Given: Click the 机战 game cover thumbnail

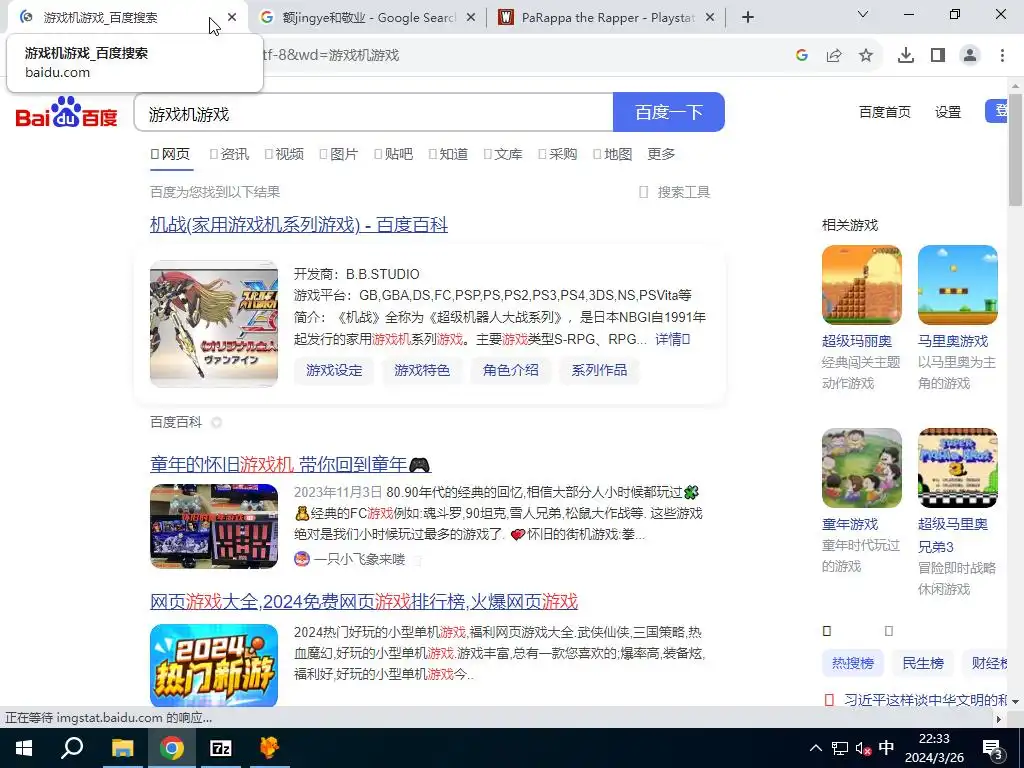Looking at the screenshot, I should coord(214,324).
